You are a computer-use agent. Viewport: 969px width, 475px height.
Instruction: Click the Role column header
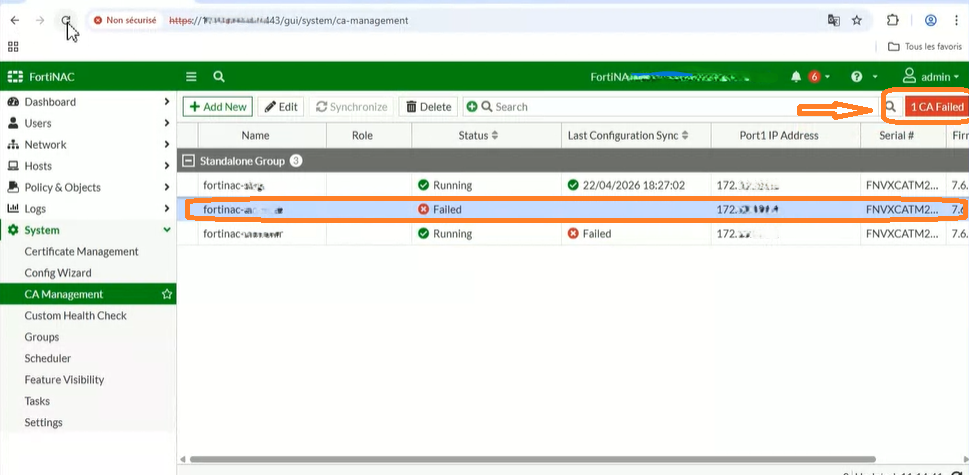tap(362, 135)
